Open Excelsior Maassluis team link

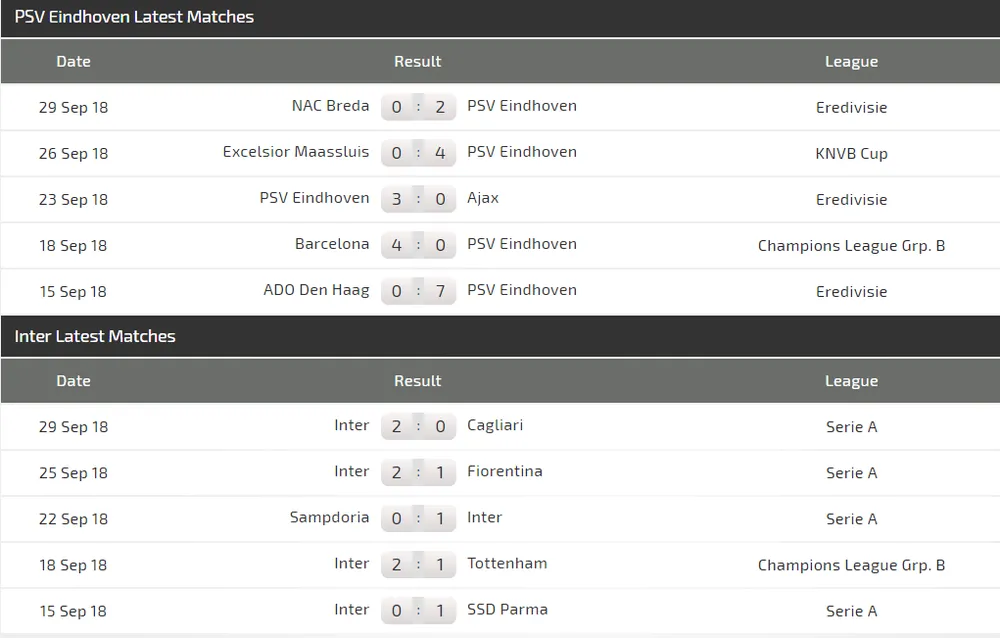click(296, 152)
